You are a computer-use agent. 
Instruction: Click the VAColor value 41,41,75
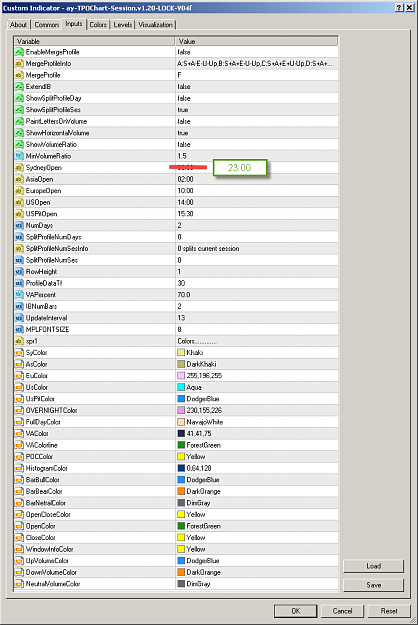(x=198, y=433)
